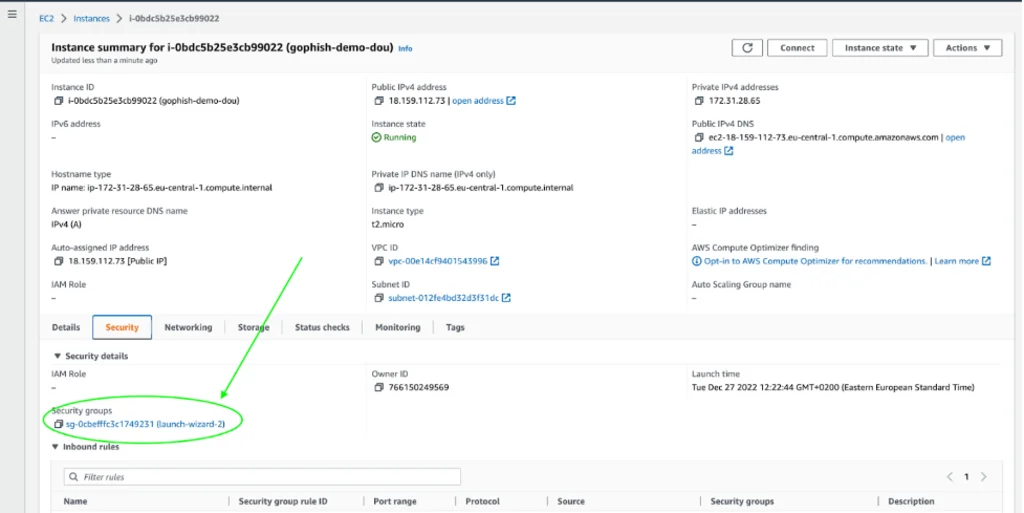
Task: Sort by Security group rule ID column
Action: [x=283, y=501]
